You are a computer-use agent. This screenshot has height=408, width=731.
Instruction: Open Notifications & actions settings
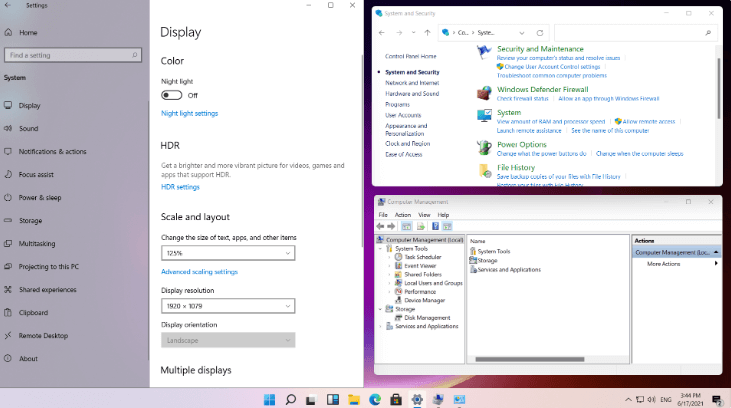click(x=52, y=152)
